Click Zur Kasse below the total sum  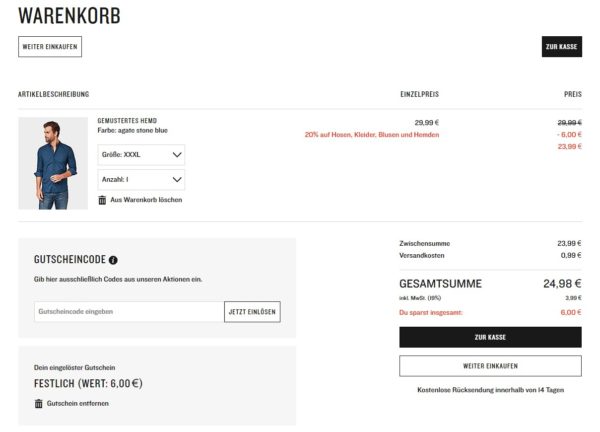coord(490,337)
